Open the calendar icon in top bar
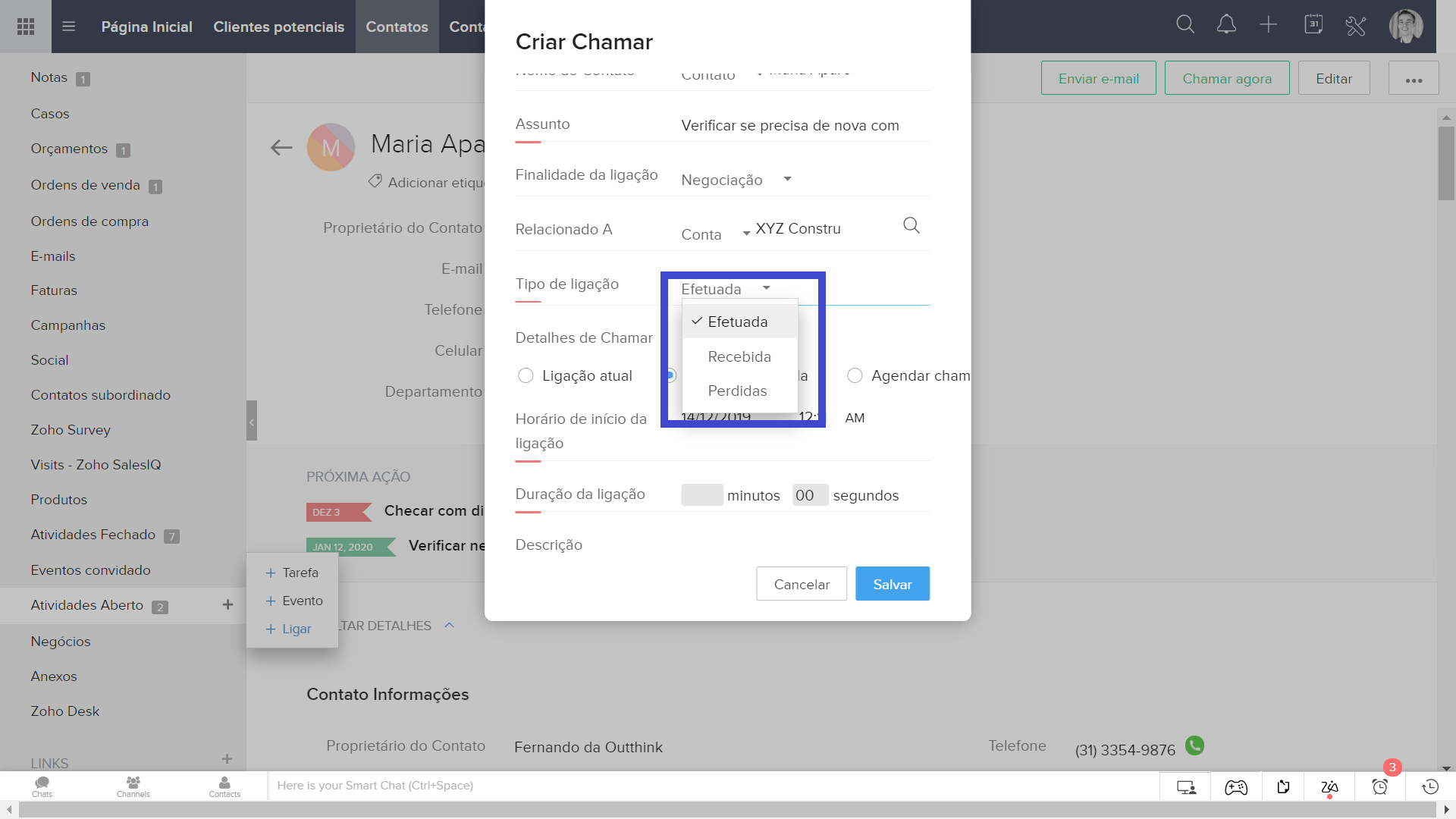 (x=1313, y=25)
